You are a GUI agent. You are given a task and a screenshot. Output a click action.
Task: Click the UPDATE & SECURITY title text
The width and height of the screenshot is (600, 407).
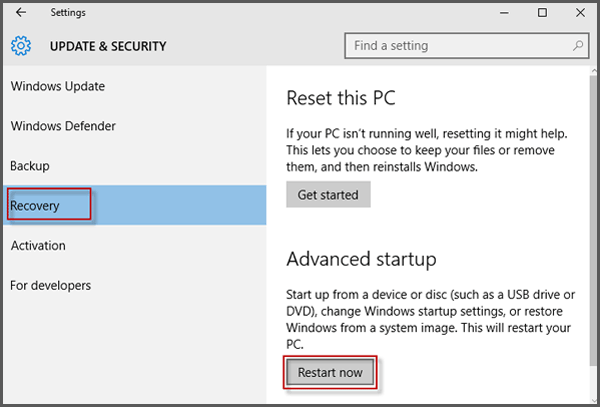[x=108, y=46]
